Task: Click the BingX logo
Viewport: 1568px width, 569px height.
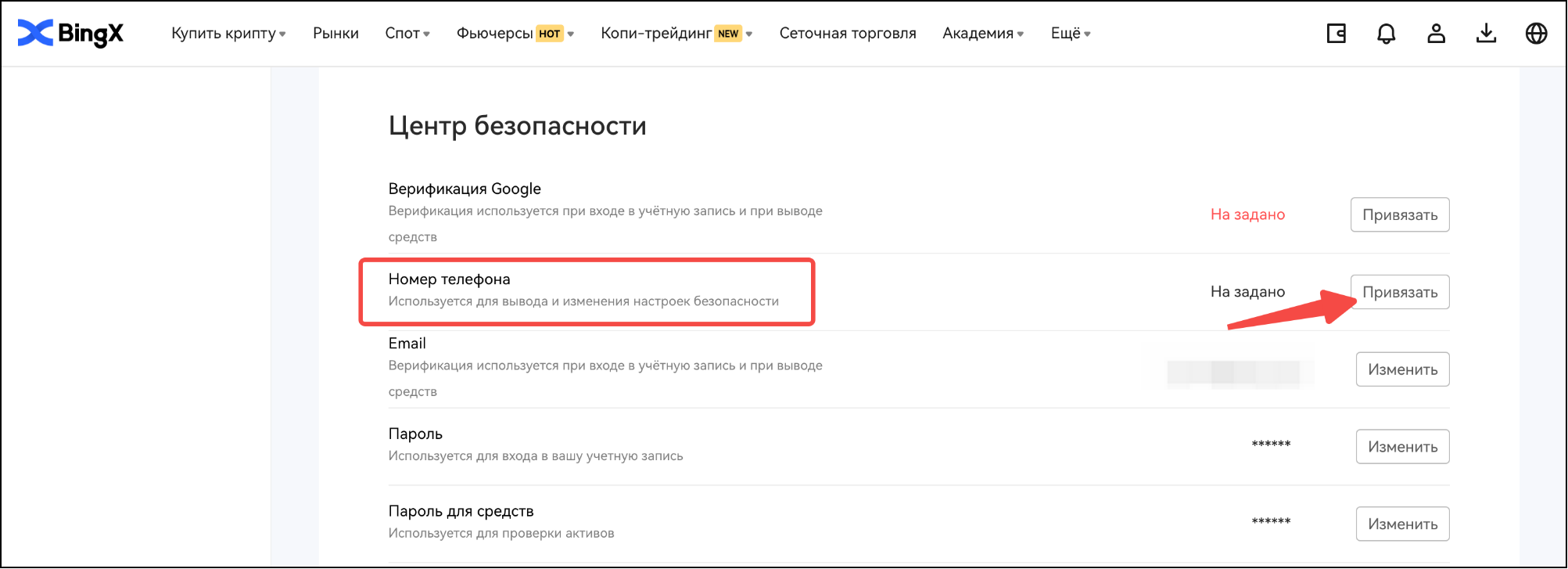Action: 70,33
